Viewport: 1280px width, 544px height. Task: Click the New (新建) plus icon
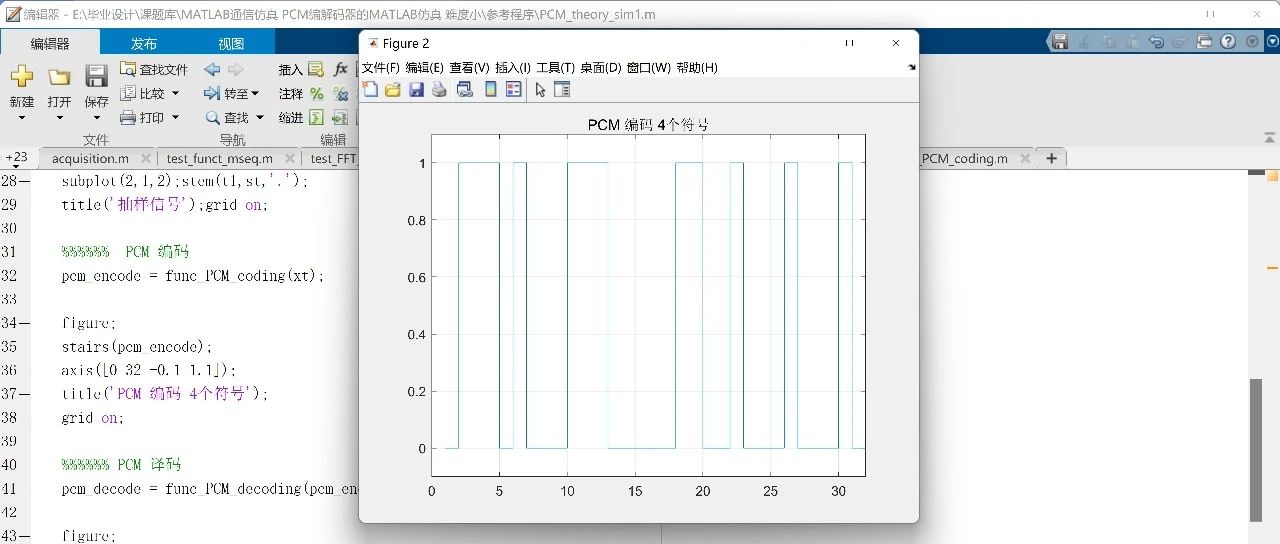[21, 77]
